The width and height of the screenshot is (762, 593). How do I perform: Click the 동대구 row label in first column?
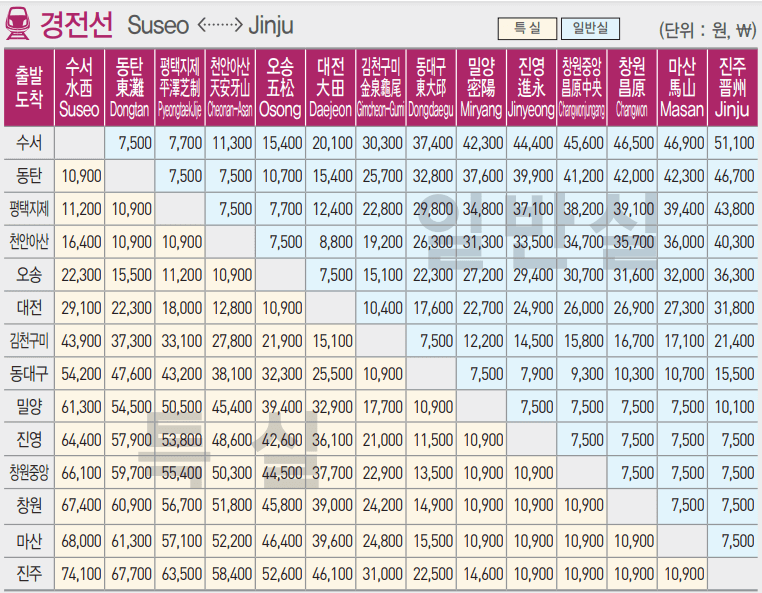pyautogui.click(x=29, y=374)
